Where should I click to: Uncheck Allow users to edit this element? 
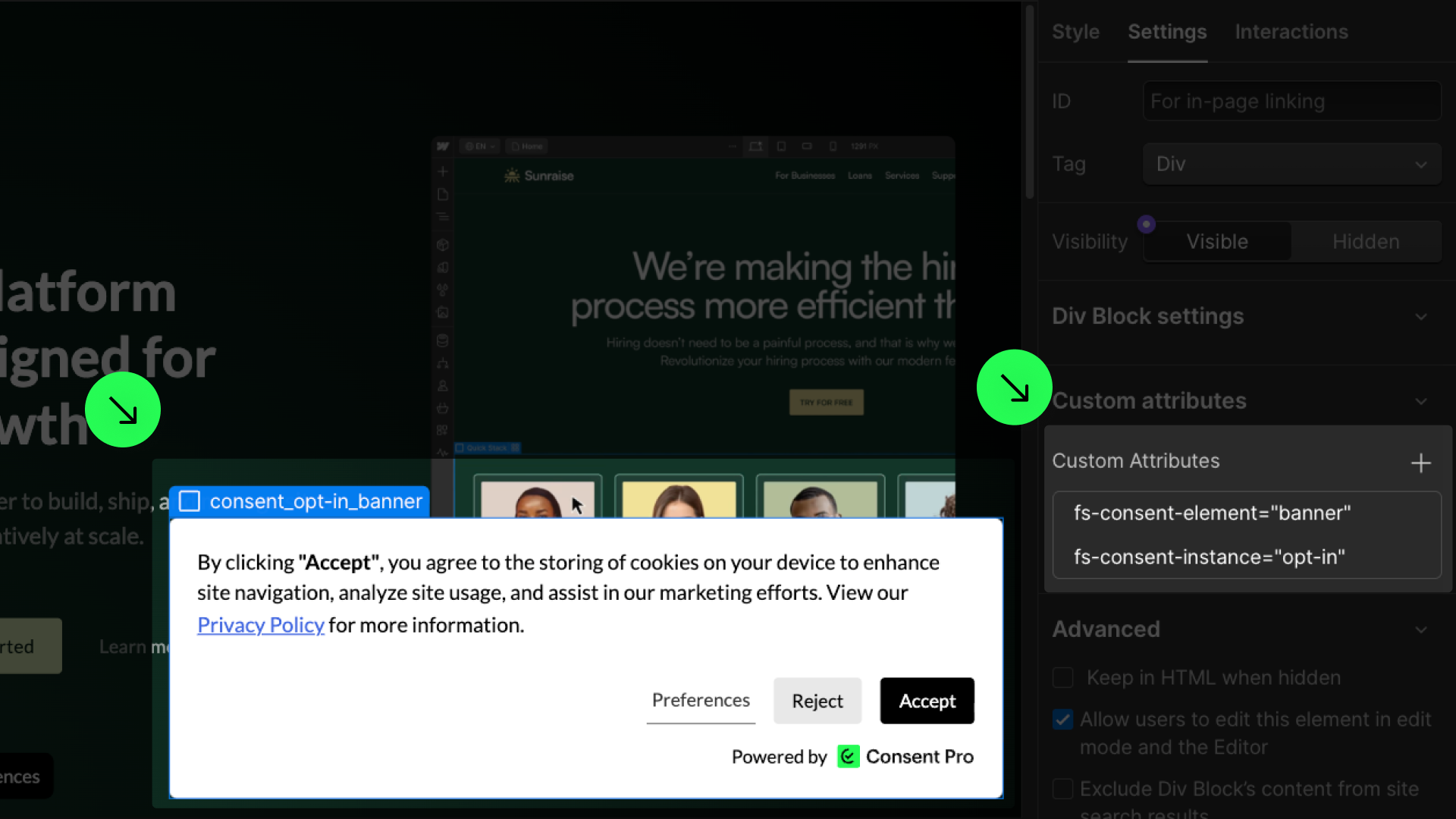click(x=1062, y=719)
